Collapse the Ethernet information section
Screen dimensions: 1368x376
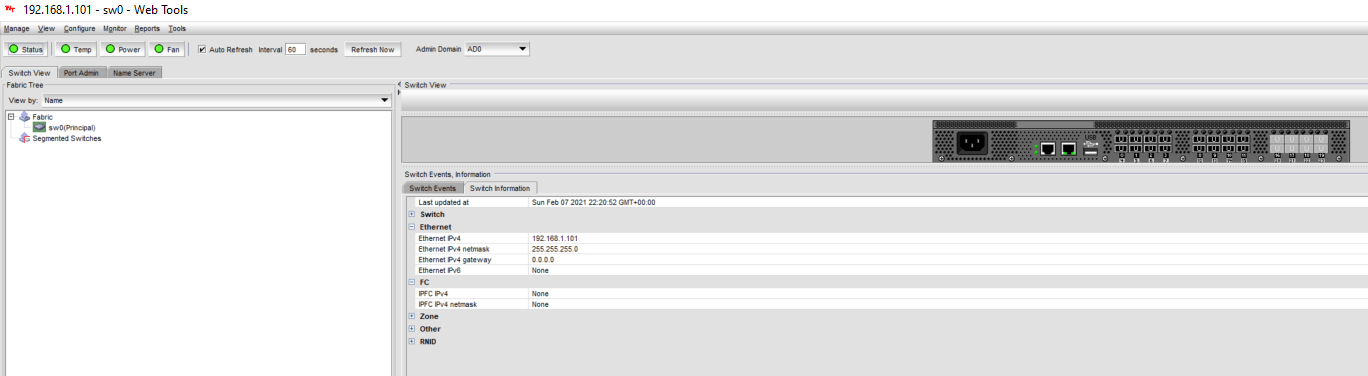pyautogui.click(x=411, y=227)
